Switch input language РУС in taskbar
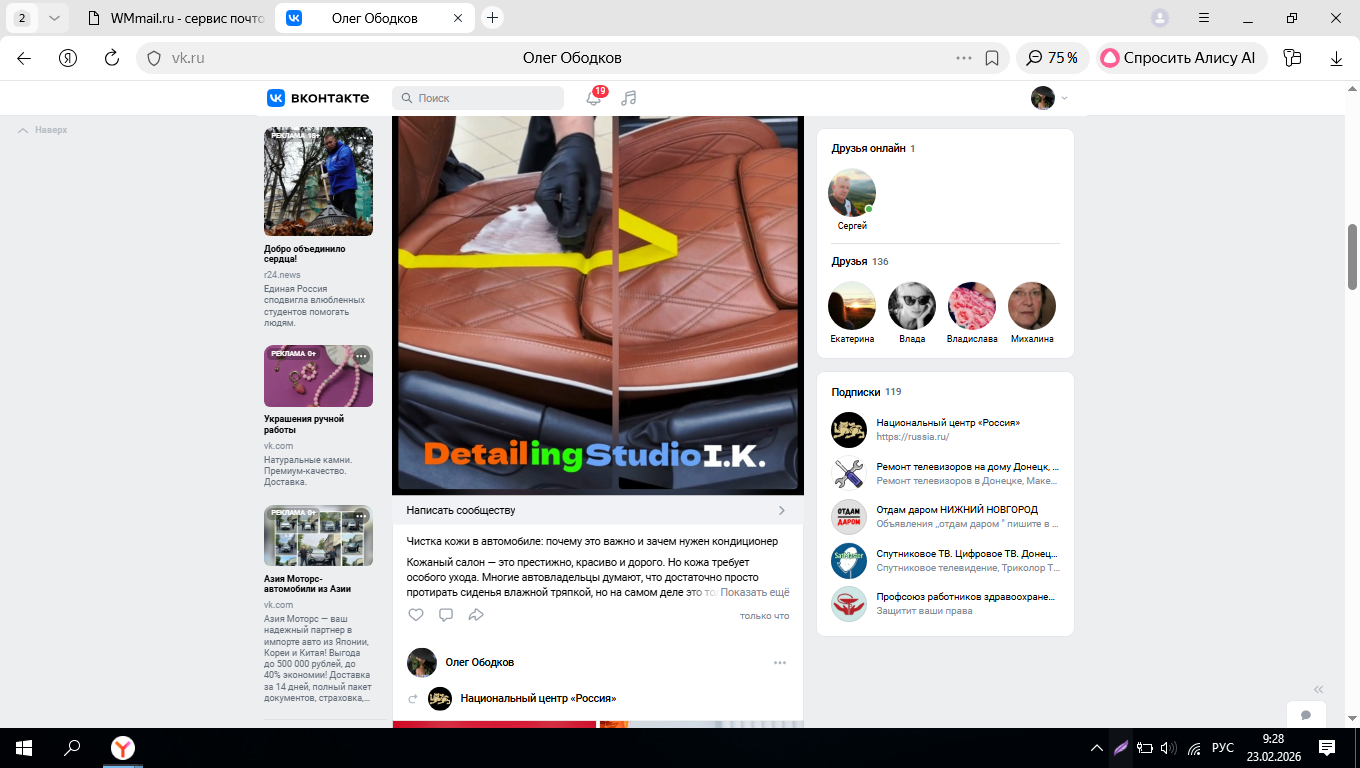Image resolution: width=1360 pixels, height=768 pixels. coord(1223,748)
